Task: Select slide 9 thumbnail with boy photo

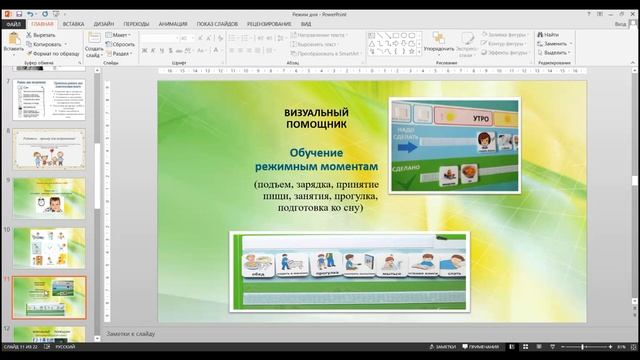Action: (49, 198)
